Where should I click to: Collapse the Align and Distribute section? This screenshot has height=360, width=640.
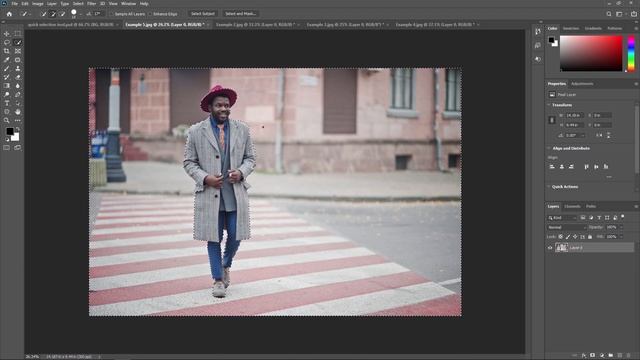pyautogui.click(x=549, y=148)
